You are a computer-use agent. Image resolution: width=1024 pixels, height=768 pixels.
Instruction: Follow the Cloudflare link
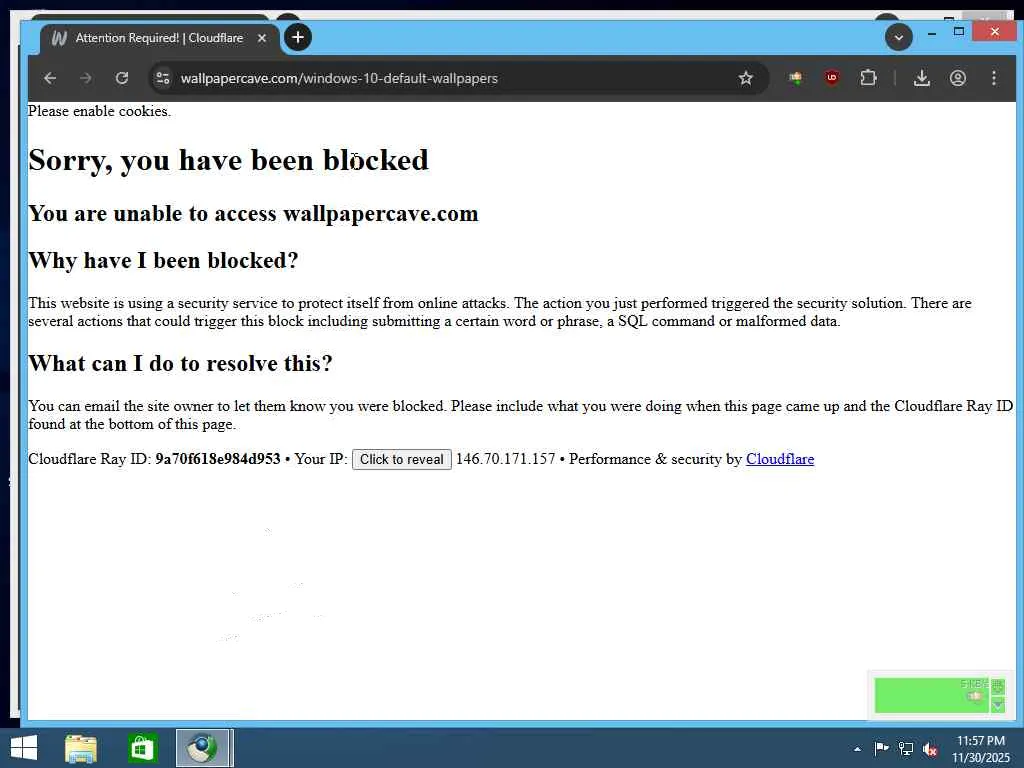click(x=780, y=459)
